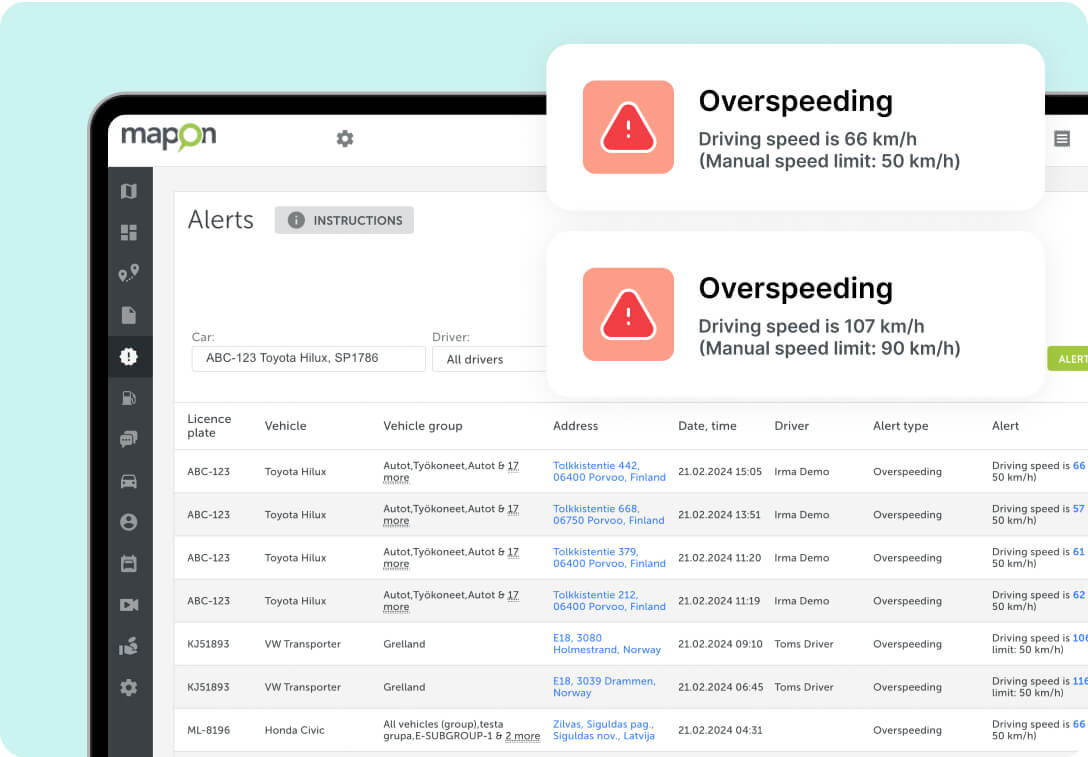Open the Drivers profile icon in sidebar

coord(128,522)
